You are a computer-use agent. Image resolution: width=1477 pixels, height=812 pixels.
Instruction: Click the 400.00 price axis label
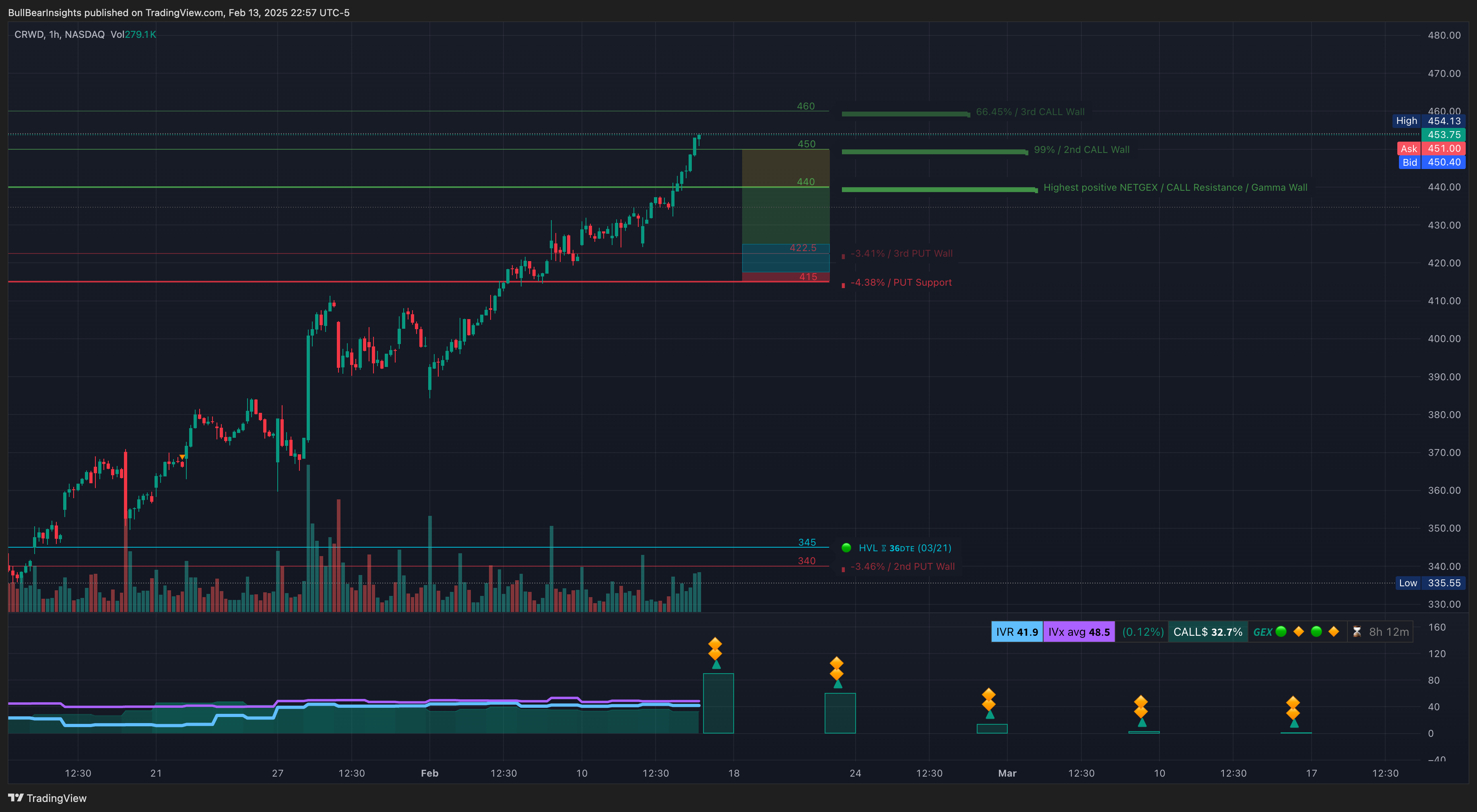coord(1444,338)
